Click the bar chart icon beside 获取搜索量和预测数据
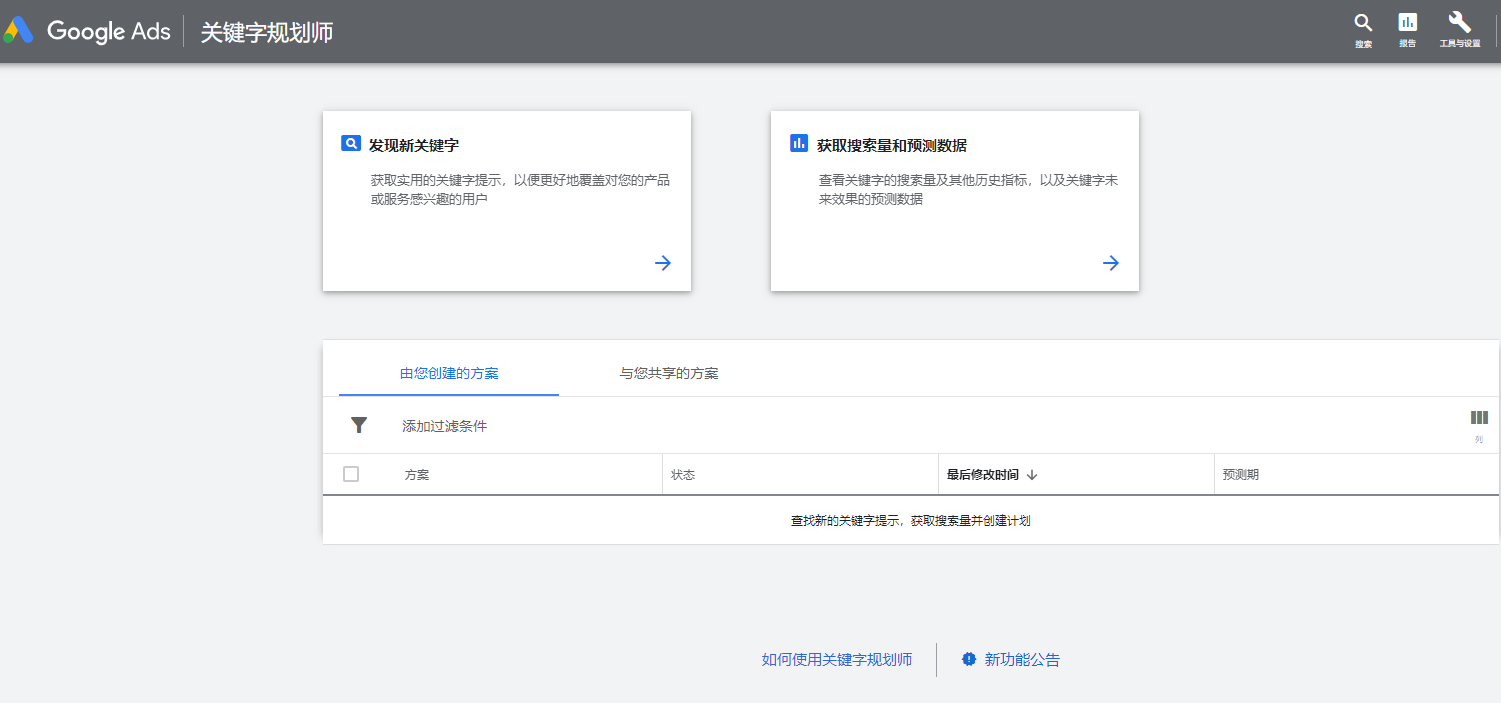 click(x=798, y=143)
